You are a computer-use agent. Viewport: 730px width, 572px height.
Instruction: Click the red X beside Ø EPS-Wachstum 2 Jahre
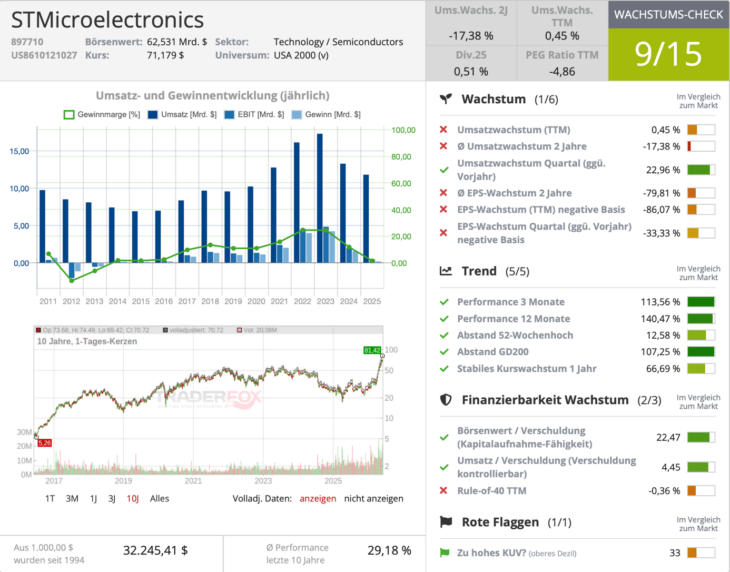tap(443, 193)
